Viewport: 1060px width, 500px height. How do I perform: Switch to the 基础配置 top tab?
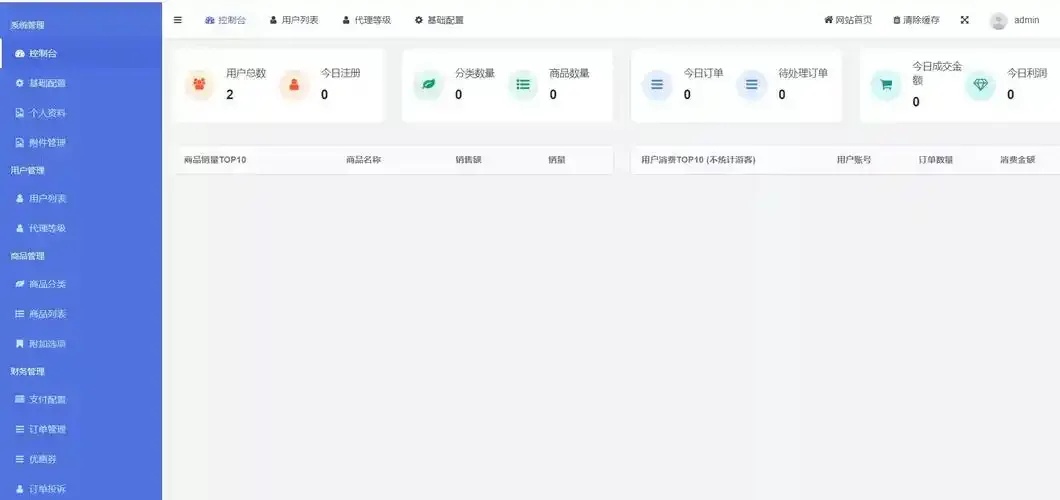[x=439, y=20]
